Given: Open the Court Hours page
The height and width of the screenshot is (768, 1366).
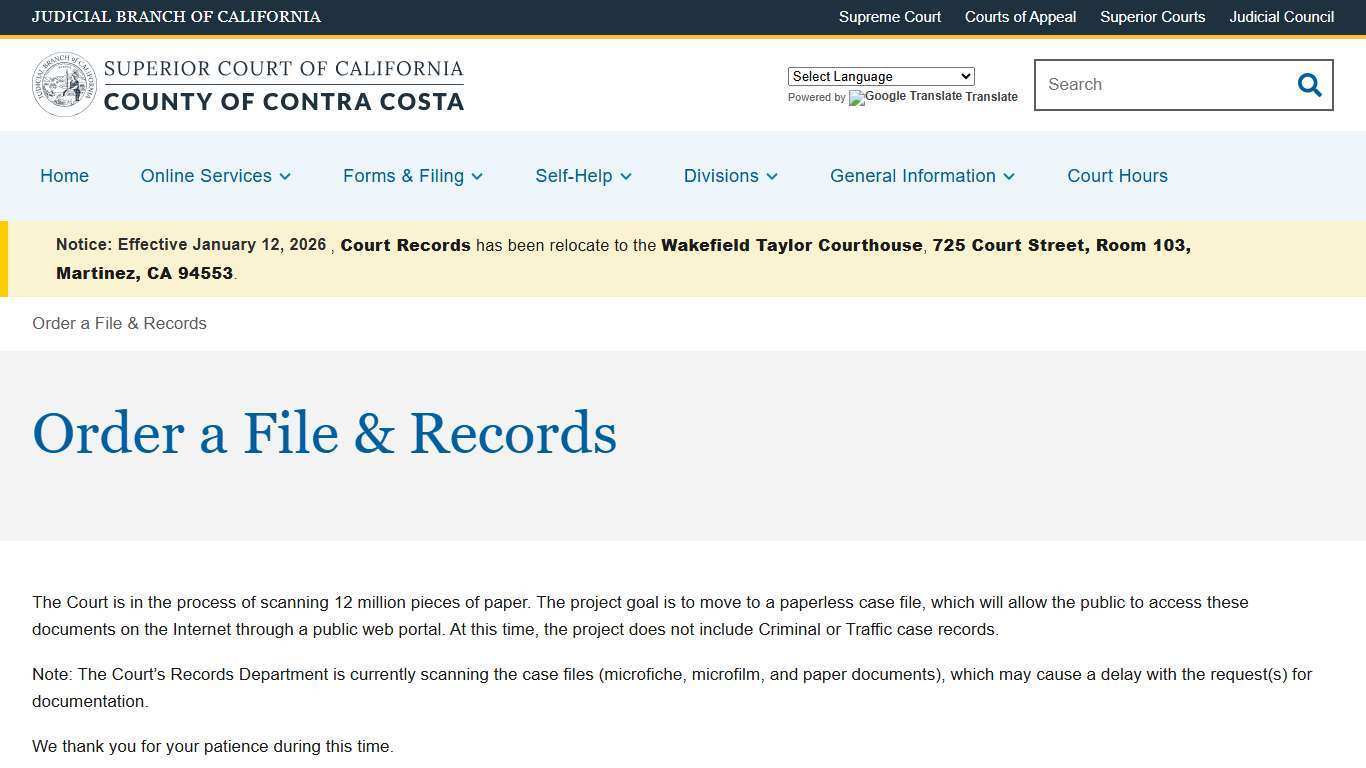Looking at the screenshot, I should (x=1117, y=176).
